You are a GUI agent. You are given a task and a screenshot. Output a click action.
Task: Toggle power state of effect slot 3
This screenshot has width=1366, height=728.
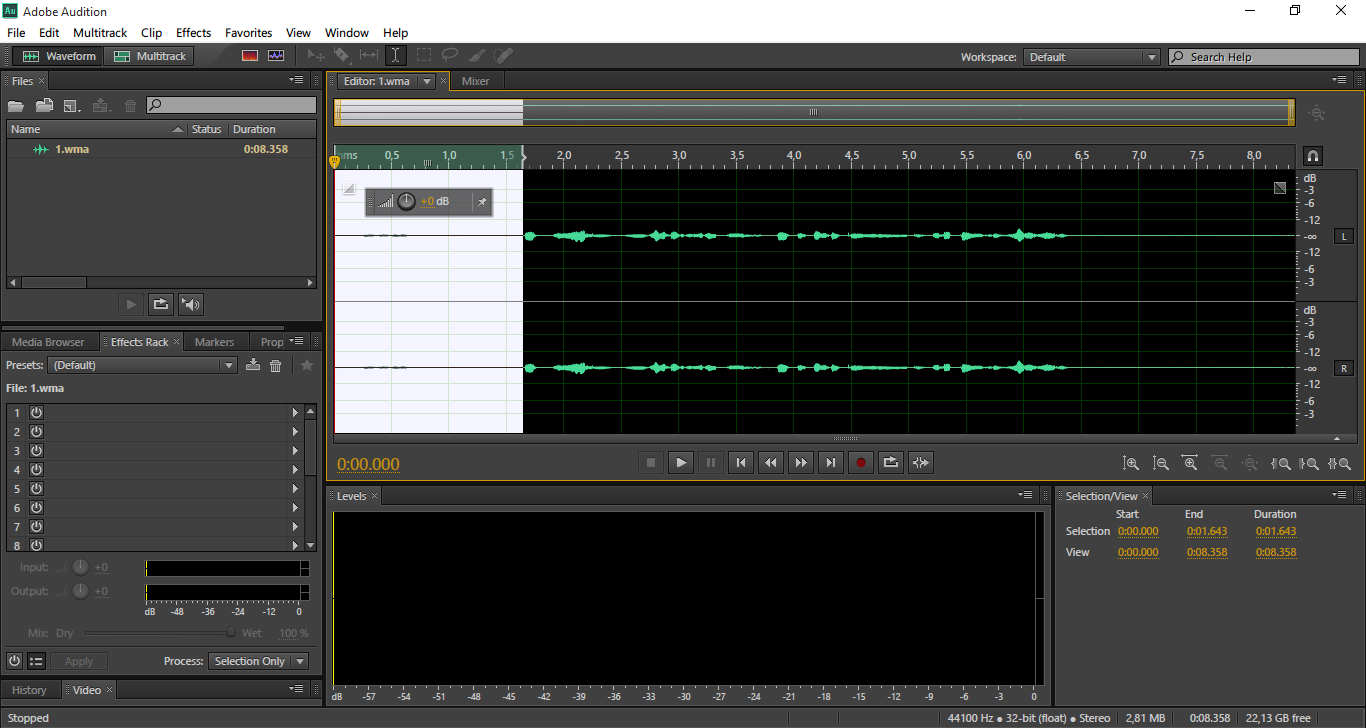(x=36, y=450)
